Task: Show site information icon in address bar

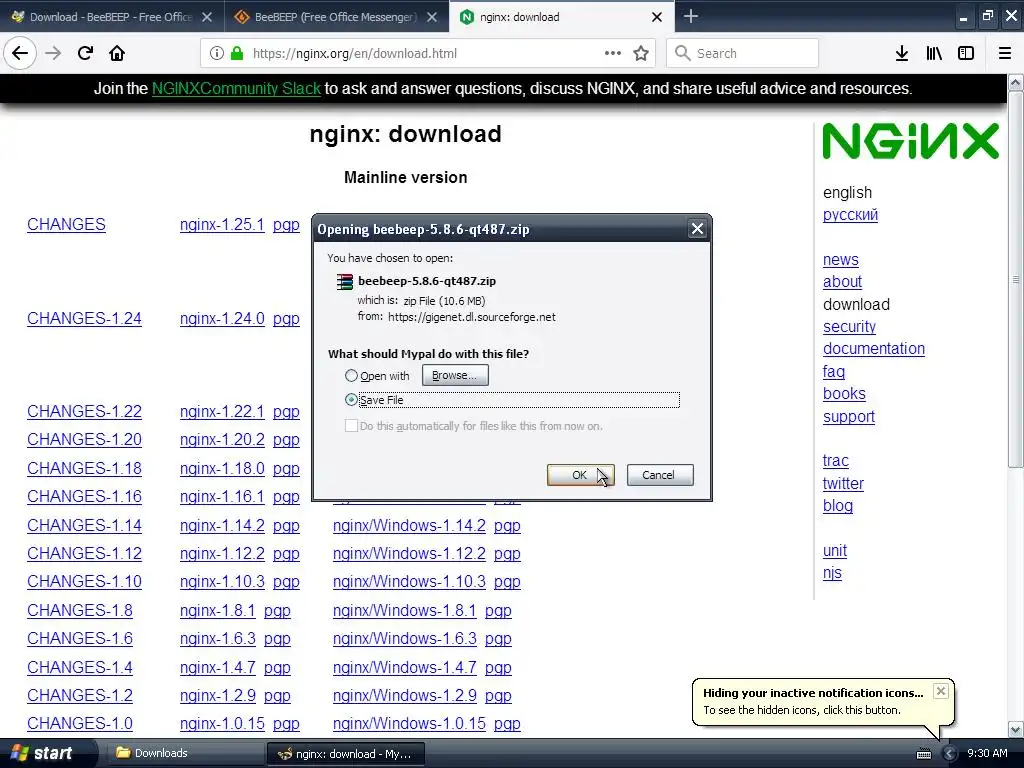Action: pyautogui.click(x=216, y=53)
